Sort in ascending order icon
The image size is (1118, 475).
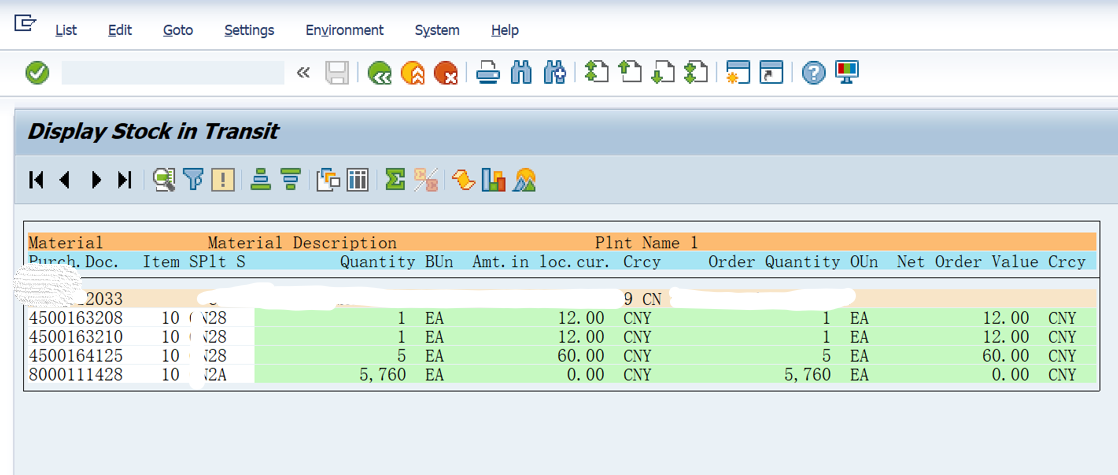tap(261, 180)
